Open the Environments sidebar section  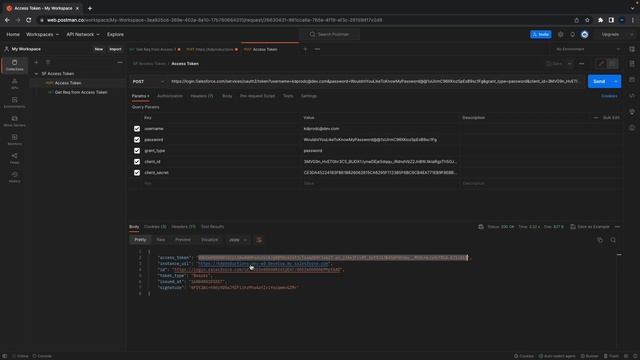click(14, 102)
